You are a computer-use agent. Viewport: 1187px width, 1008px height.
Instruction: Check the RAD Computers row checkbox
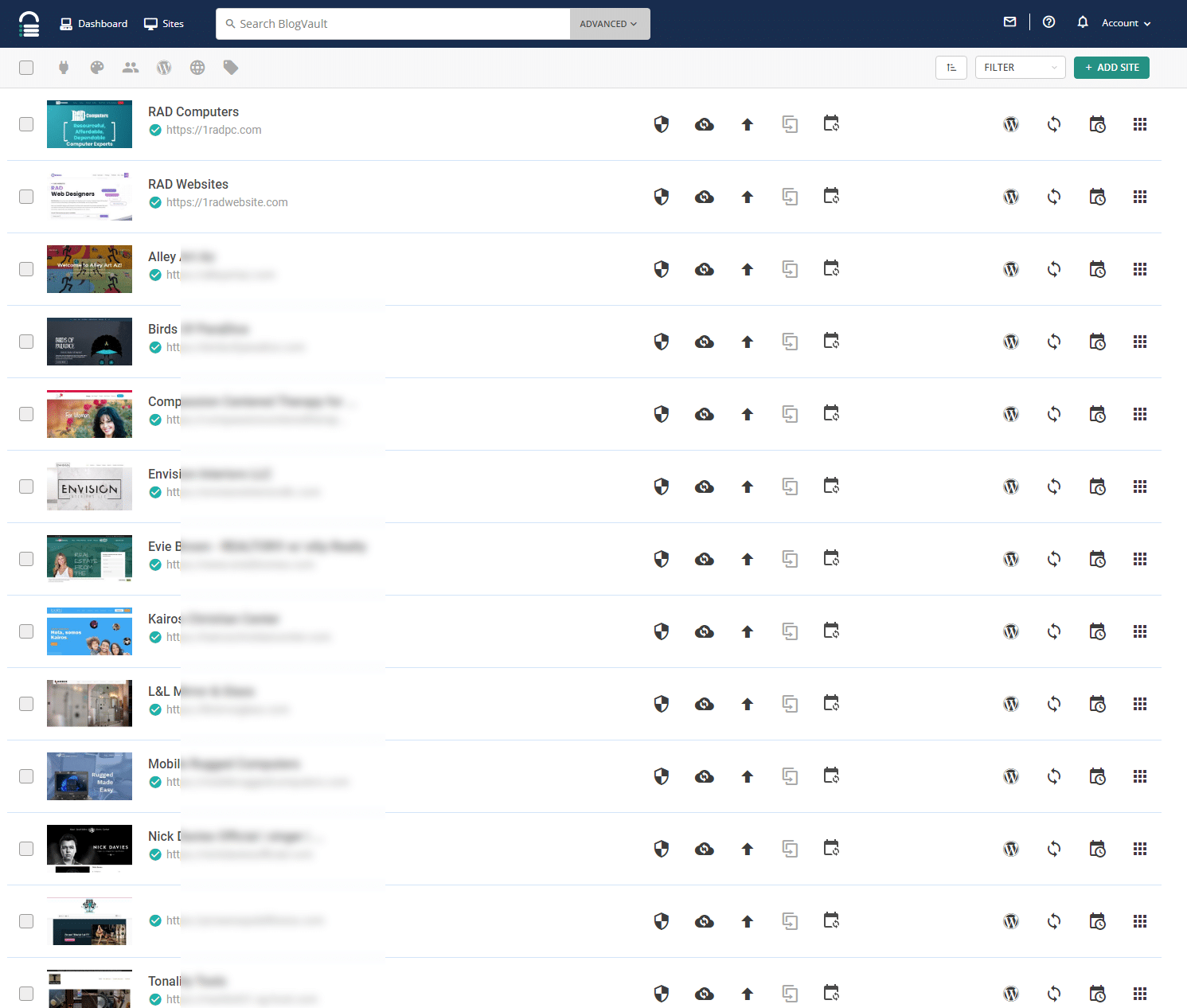point(26,124)
